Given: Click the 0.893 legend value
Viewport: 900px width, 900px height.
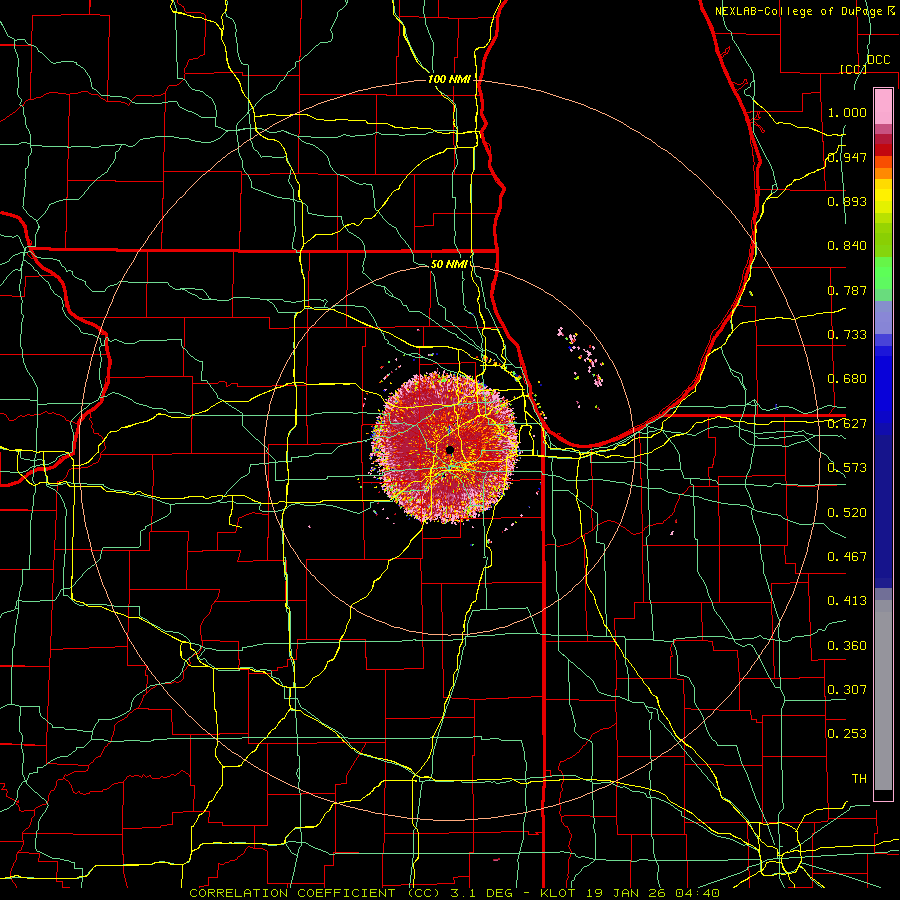Looking at the screenshot, I should (847, 201).
